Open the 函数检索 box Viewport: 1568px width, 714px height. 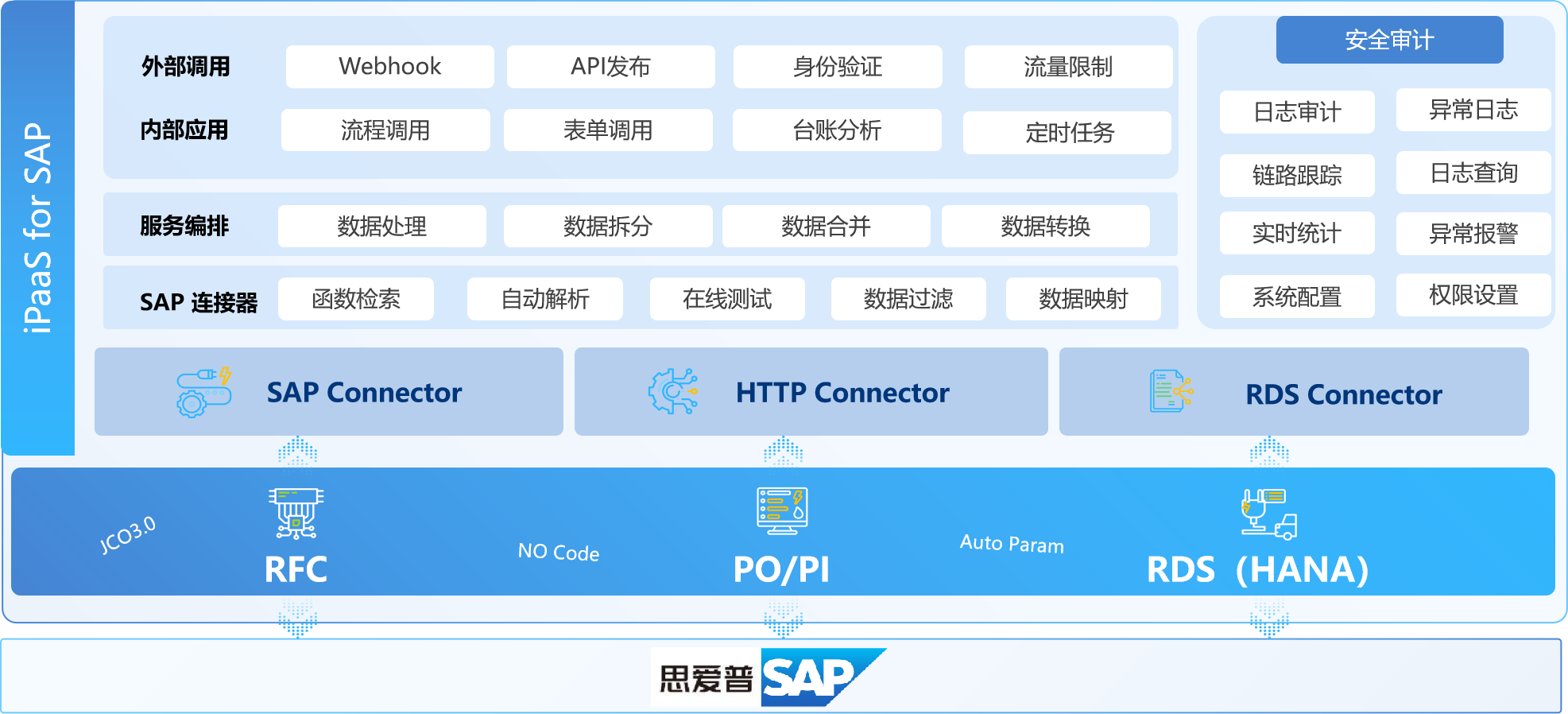pyautogui.click(x=356, y=299)
